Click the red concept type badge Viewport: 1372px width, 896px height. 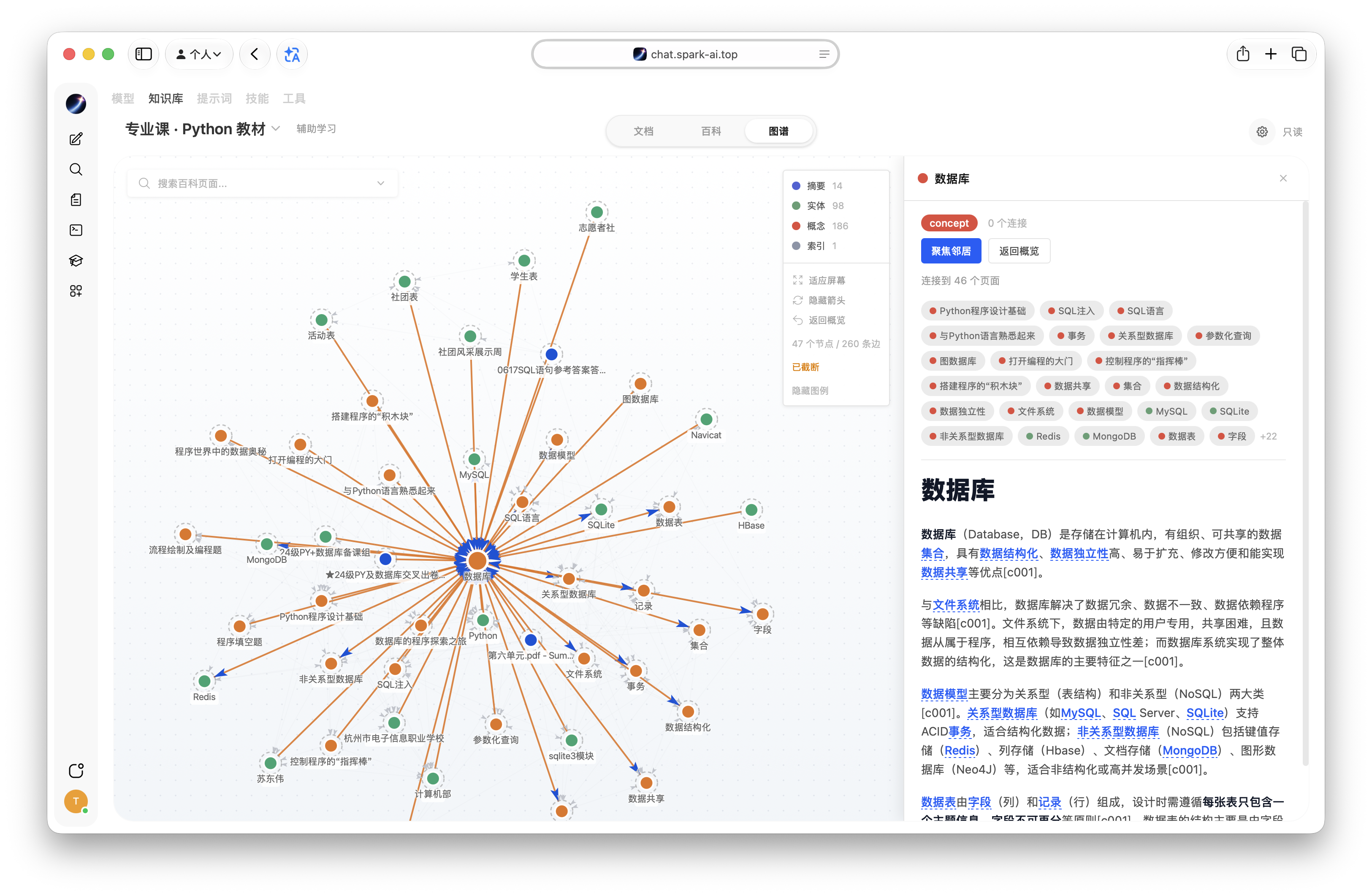pyautogui.click(x=949, y=223)
